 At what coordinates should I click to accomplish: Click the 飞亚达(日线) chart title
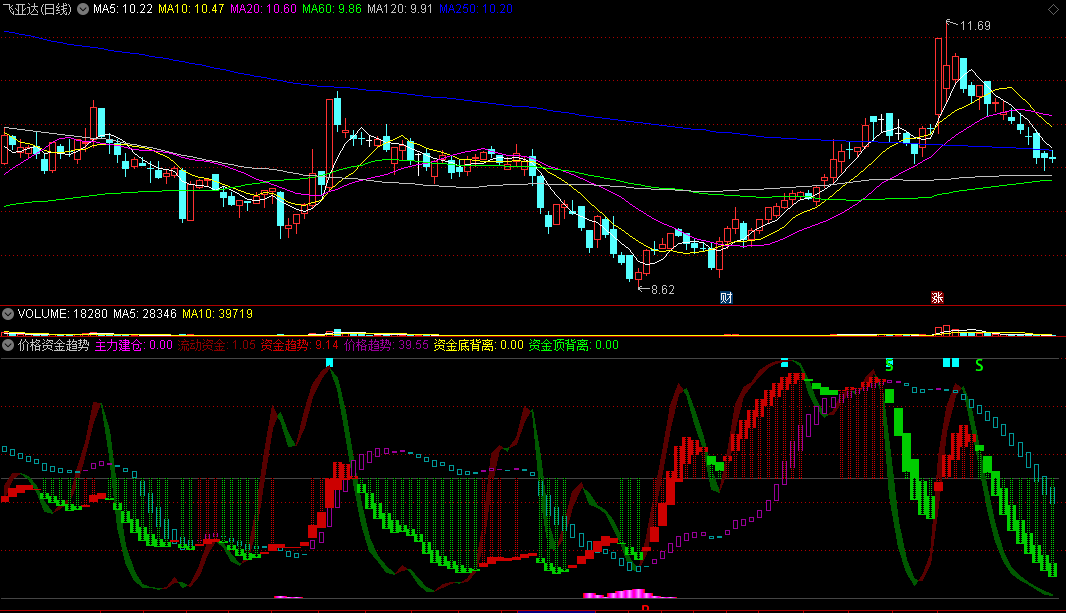[37, 10]
